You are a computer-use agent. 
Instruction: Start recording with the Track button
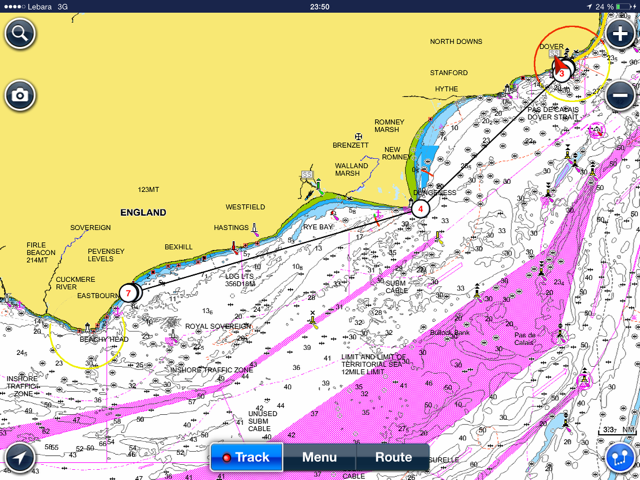point(246,457)
